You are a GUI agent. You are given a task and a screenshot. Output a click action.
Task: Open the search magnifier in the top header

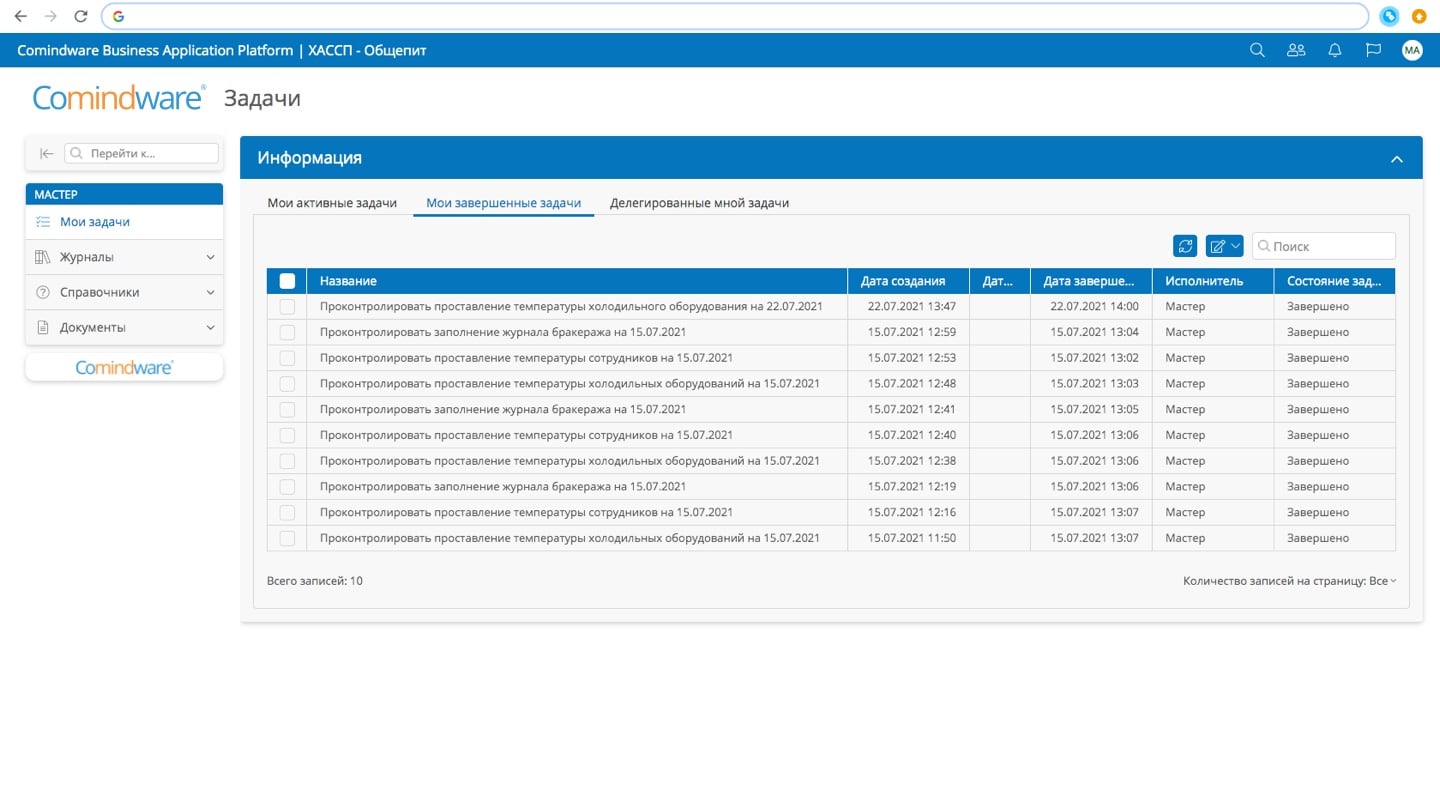(x=1257, y=50)
